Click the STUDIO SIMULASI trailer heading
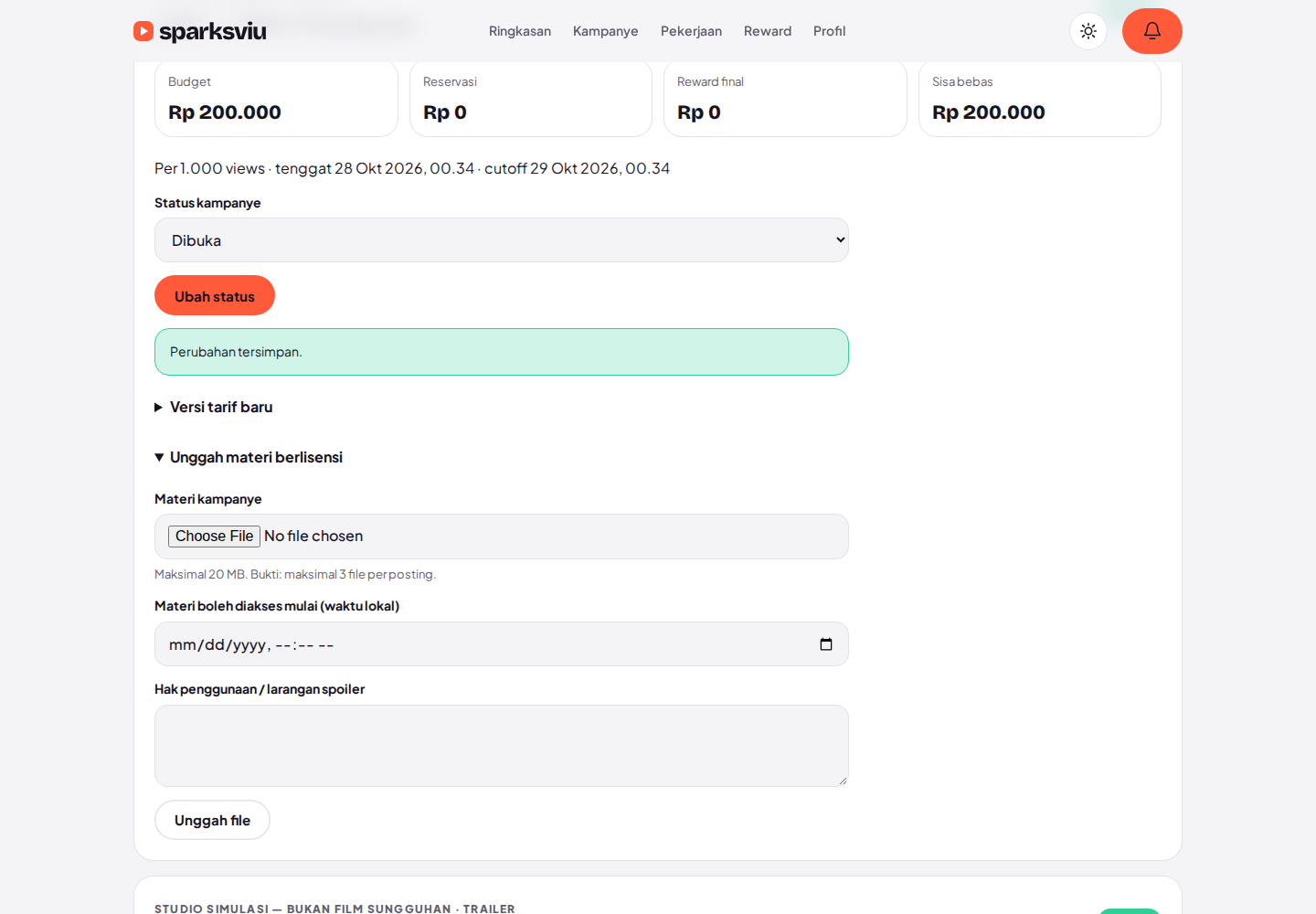 pyautogui.click(x=334, y=909)
